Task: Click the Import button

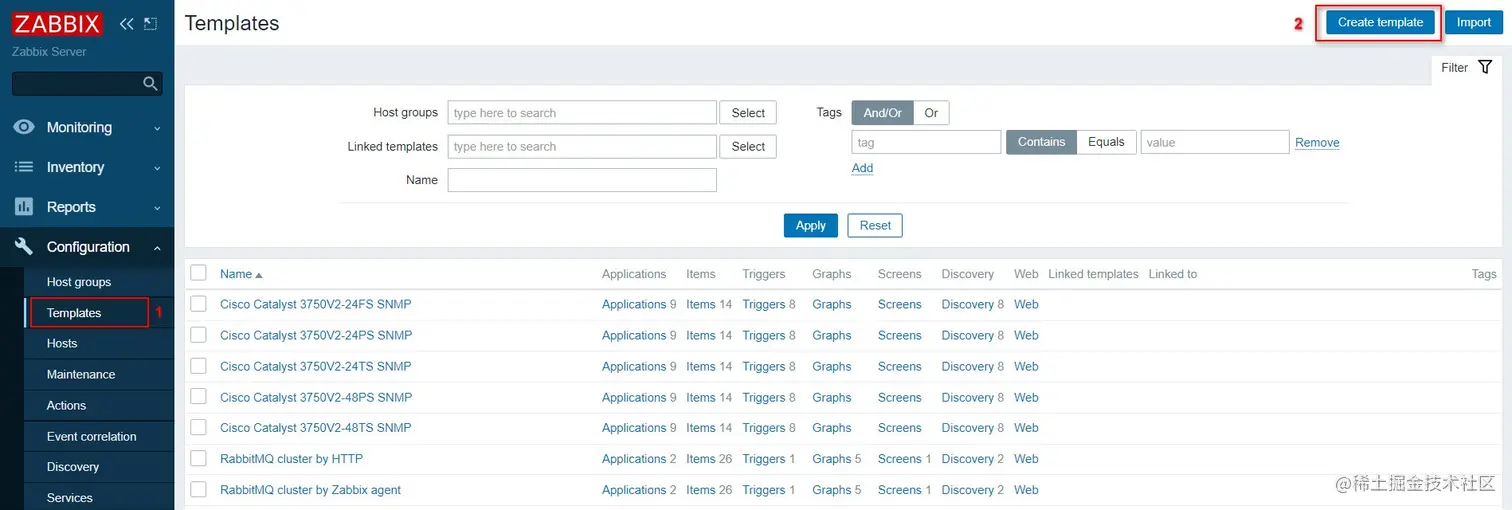Action: (x=1473, y=22)
